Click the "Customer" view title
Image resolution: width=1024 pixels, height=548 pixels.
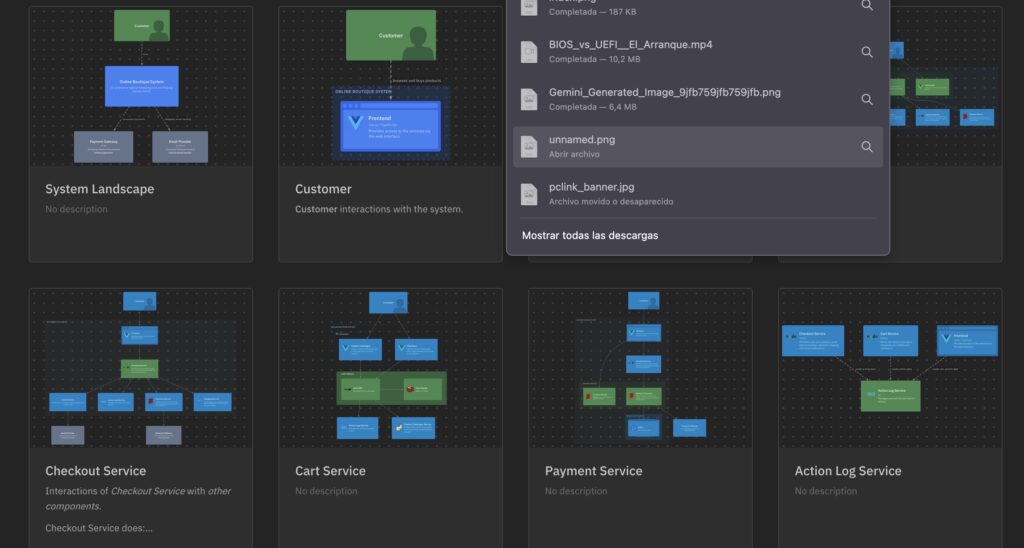(323, 189)
